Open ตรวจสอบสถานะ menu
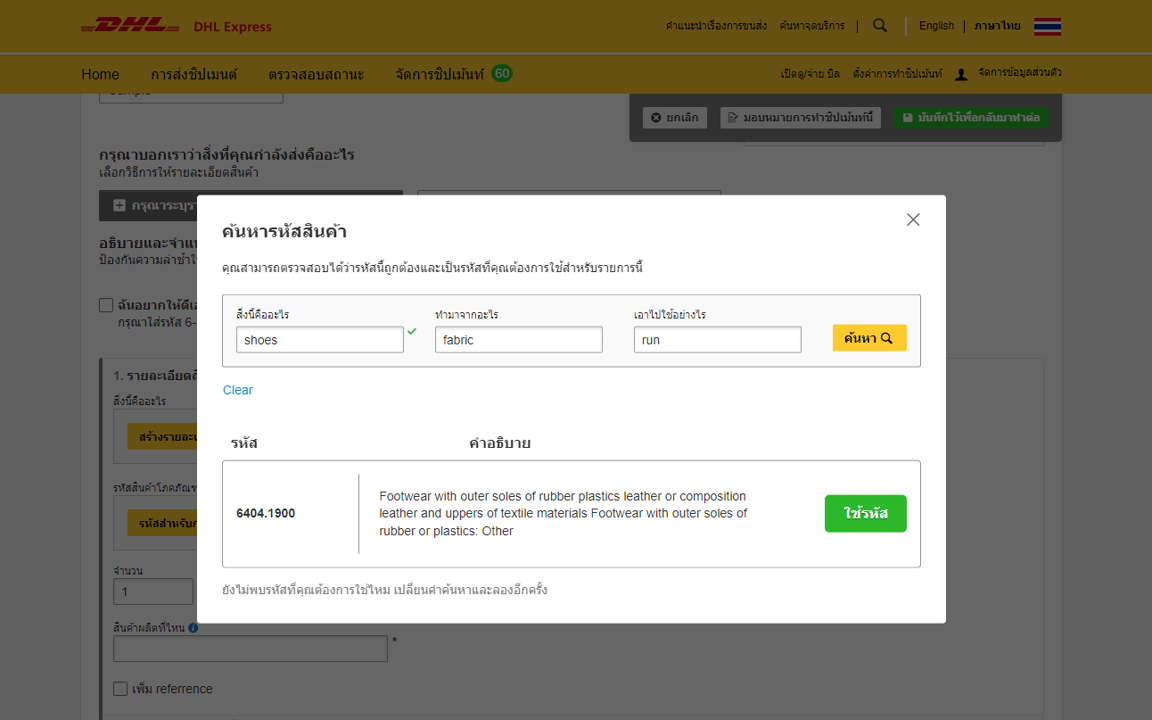This screenshot has width=1152, height=720. tap(316, 74)
